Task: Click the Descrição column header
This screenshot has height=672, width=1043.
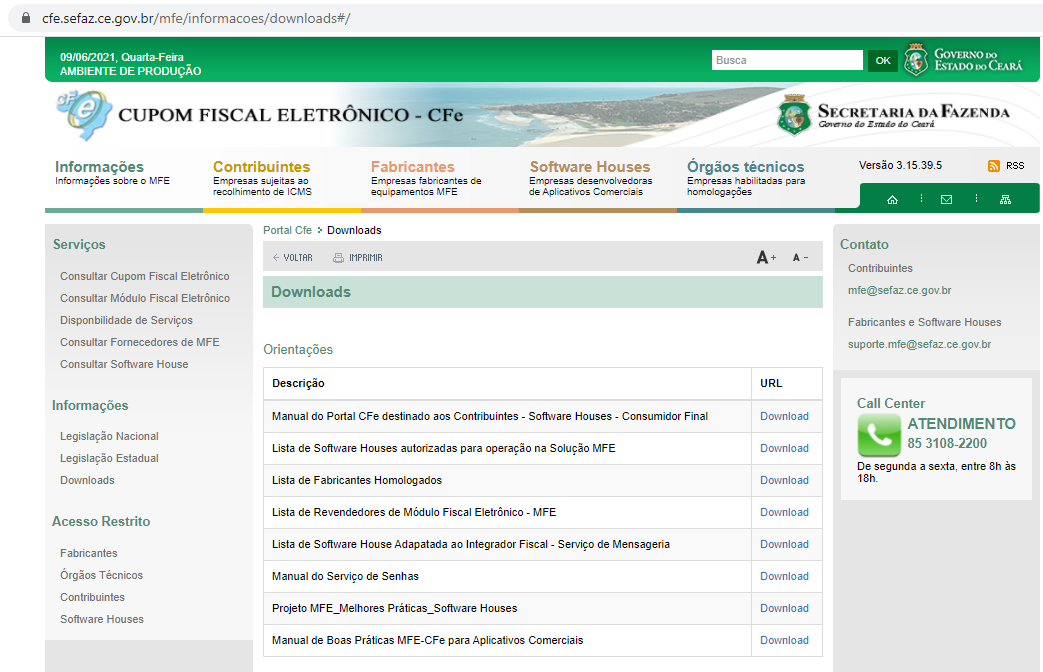Action: tap(298, 383)
